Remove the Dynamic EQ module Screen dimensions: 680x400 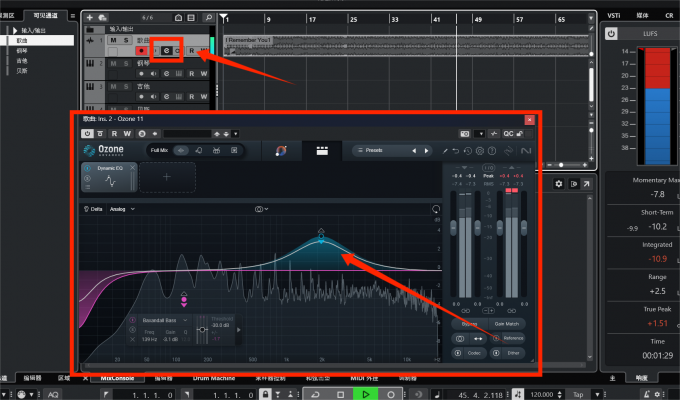(132, 167)
